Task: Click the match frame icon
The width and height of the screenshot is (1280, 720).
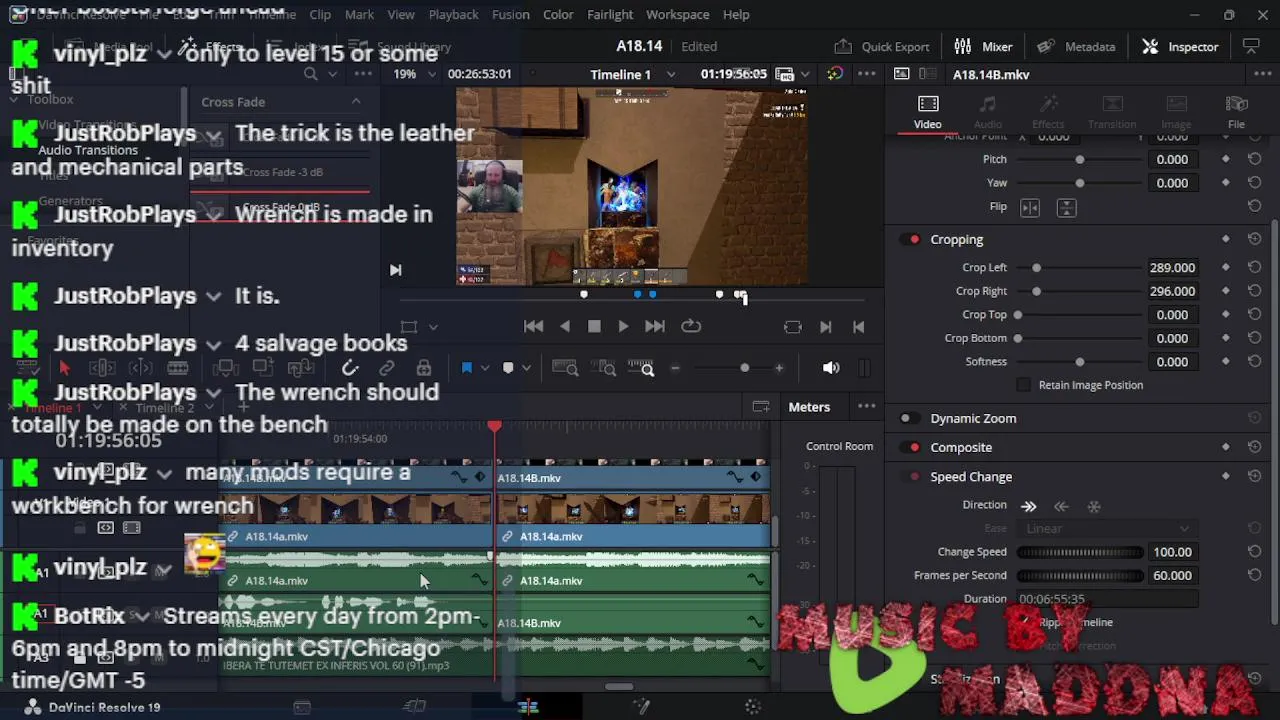Action: (793, 327)
